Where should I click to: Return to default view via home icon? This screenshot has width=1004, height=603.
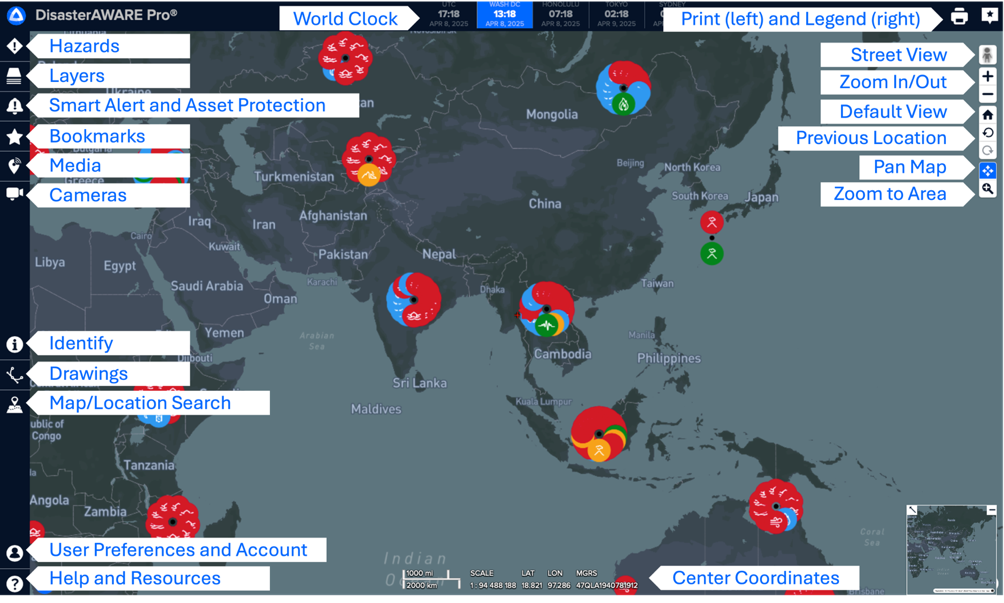tap(987, 115)
